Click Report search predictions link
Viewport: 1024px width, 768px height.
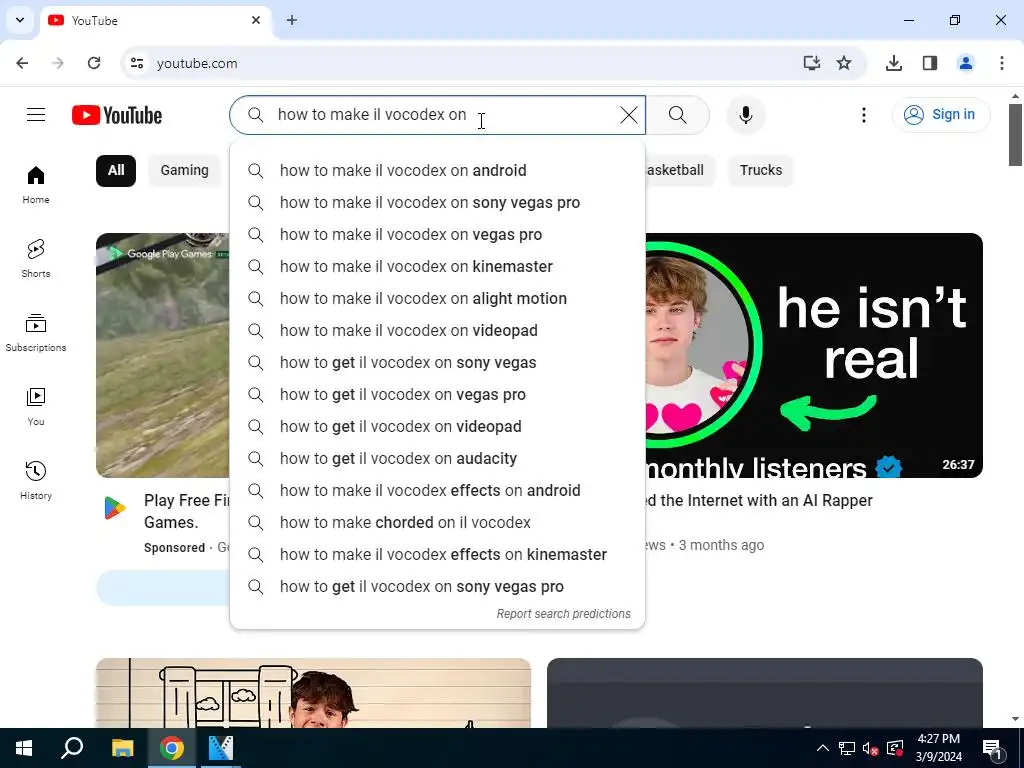pos(563,614)
